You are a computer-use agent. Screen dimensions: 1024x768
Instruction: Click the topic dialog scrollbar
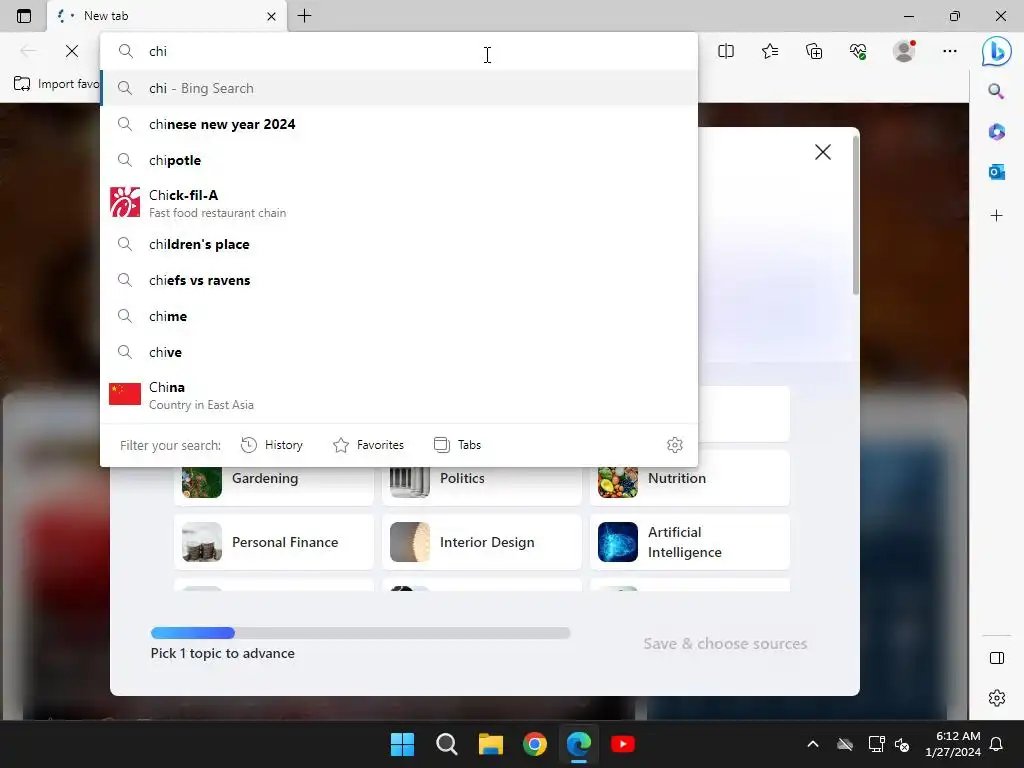point(856,216)
